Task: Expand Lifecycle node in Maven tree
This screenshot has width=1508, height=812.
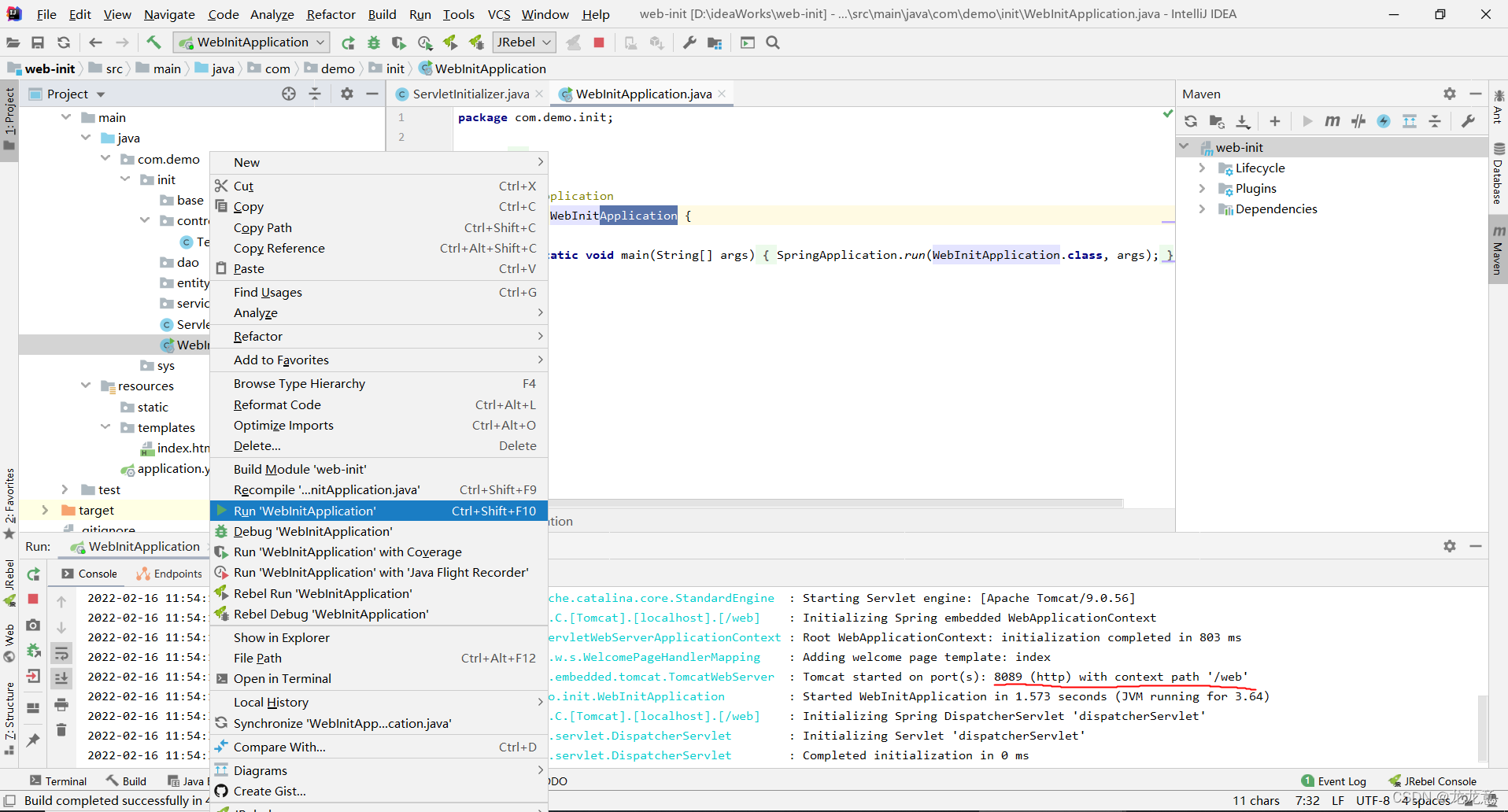Action: tap(1202, 168)
